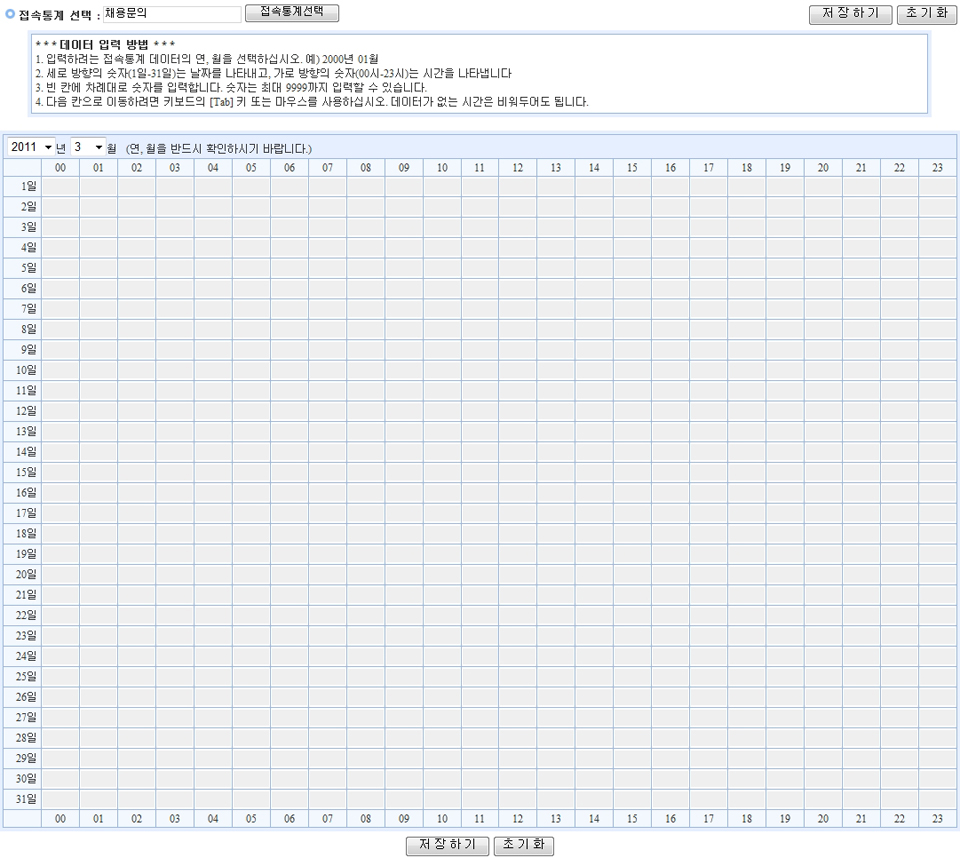The width and height of the screenshot is (960, 858).
Task: Click the 10일 cell in column 06
Action: 289,370
